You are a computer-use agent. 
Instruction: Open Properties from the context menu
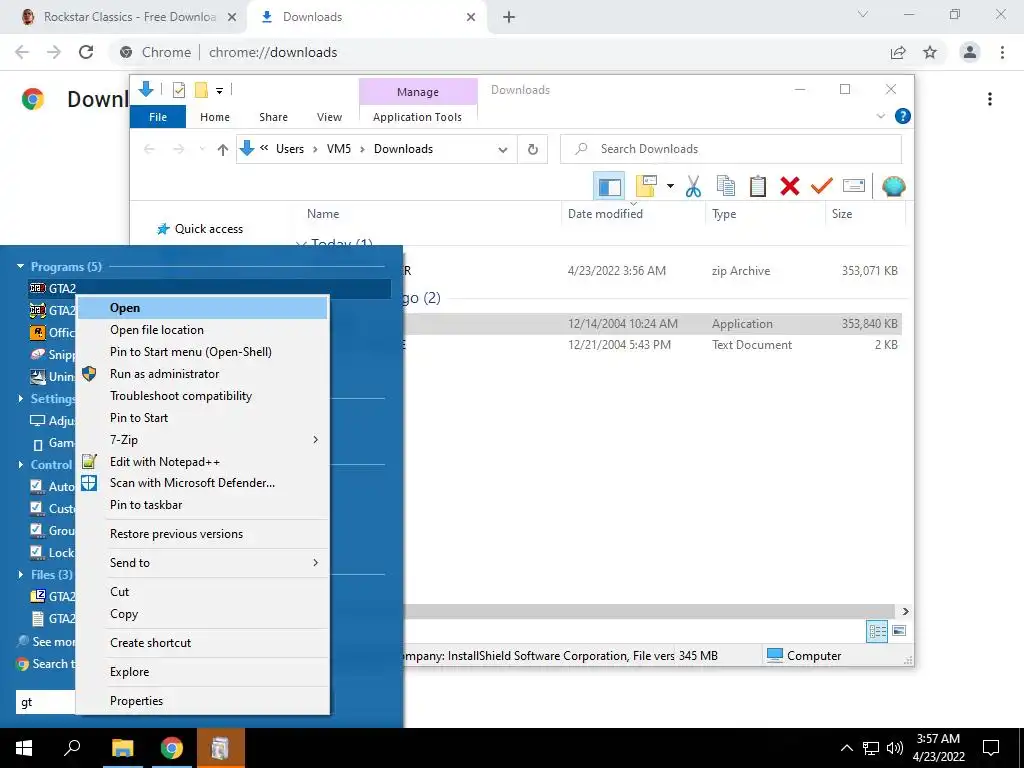click(202, 701)
